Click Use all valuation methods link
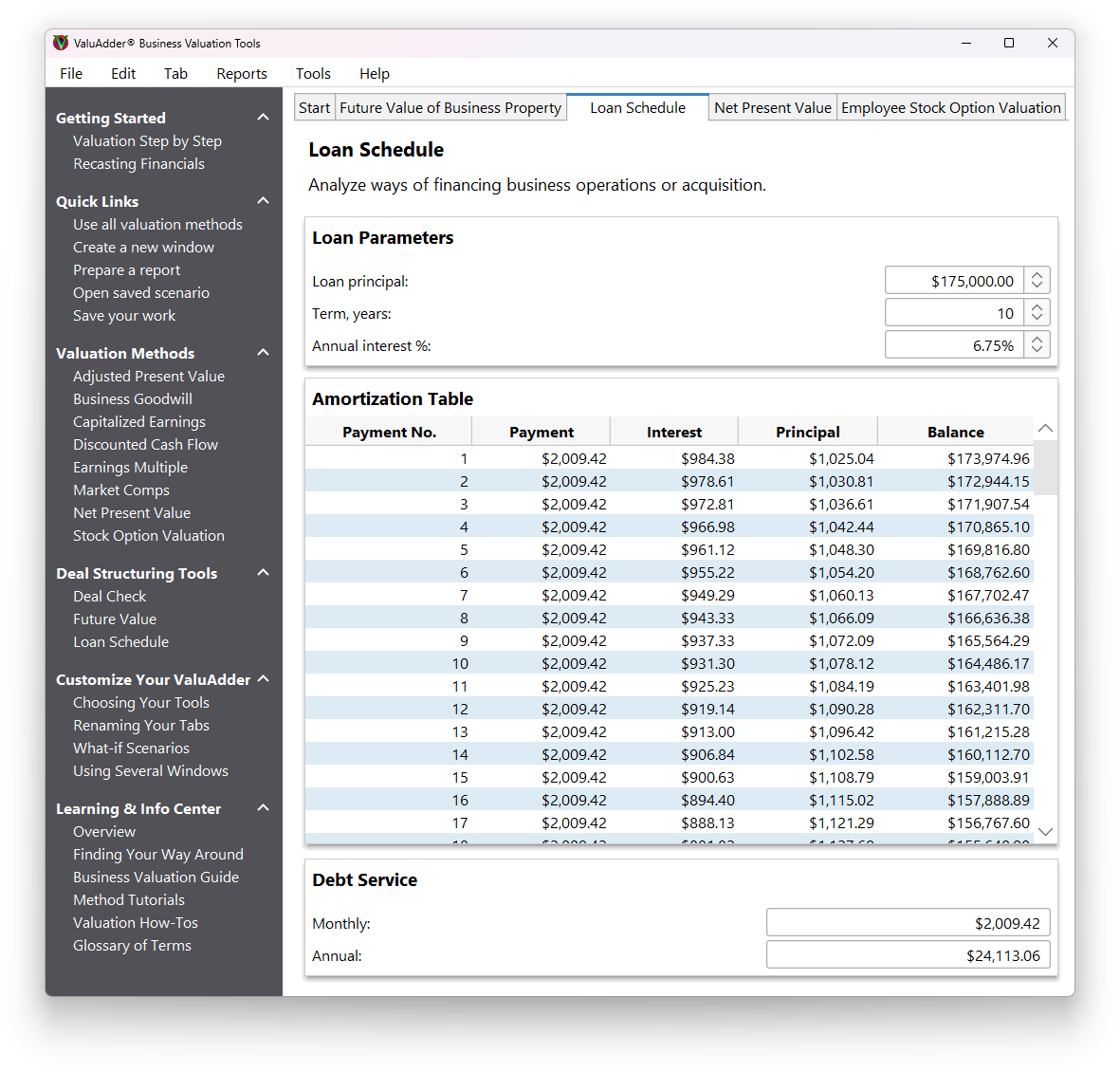The height and width of the screenshot is (1072, 1120). pos(157,225)
